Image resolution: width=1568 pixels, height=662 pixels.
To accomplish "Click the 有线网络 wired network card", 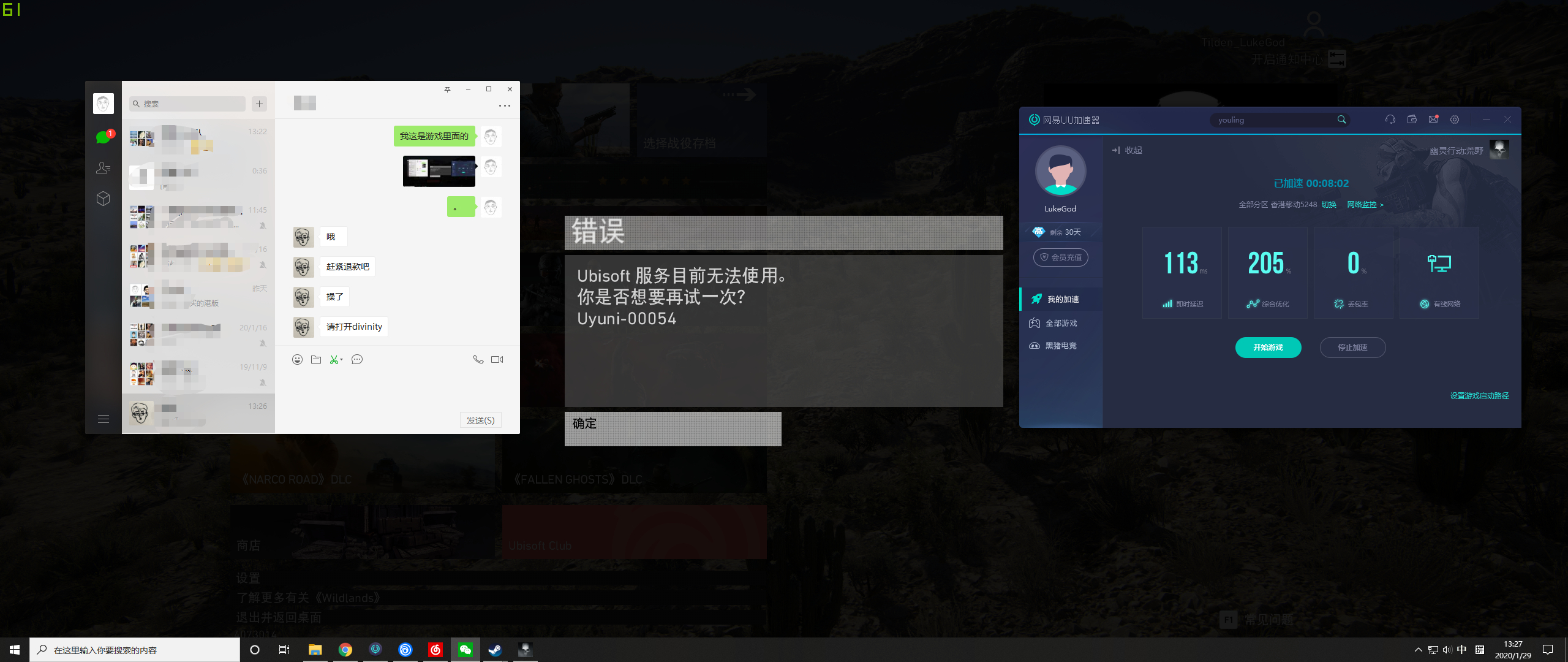I will [x=1439, y=273].
